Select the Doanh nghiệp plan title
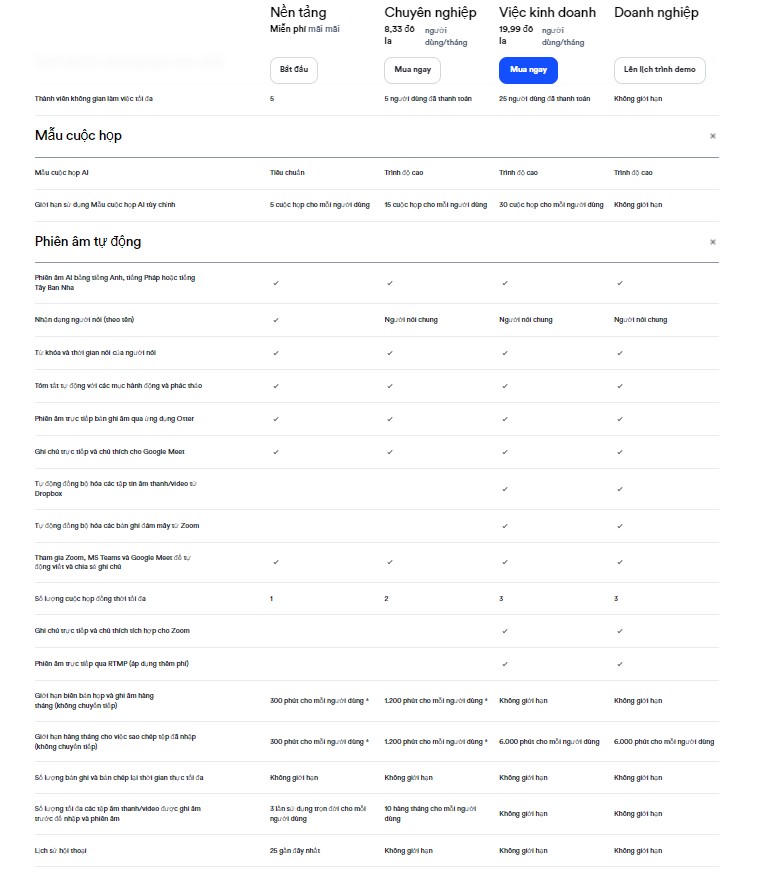This screenshot has width=781, height=872. point(655,13)
